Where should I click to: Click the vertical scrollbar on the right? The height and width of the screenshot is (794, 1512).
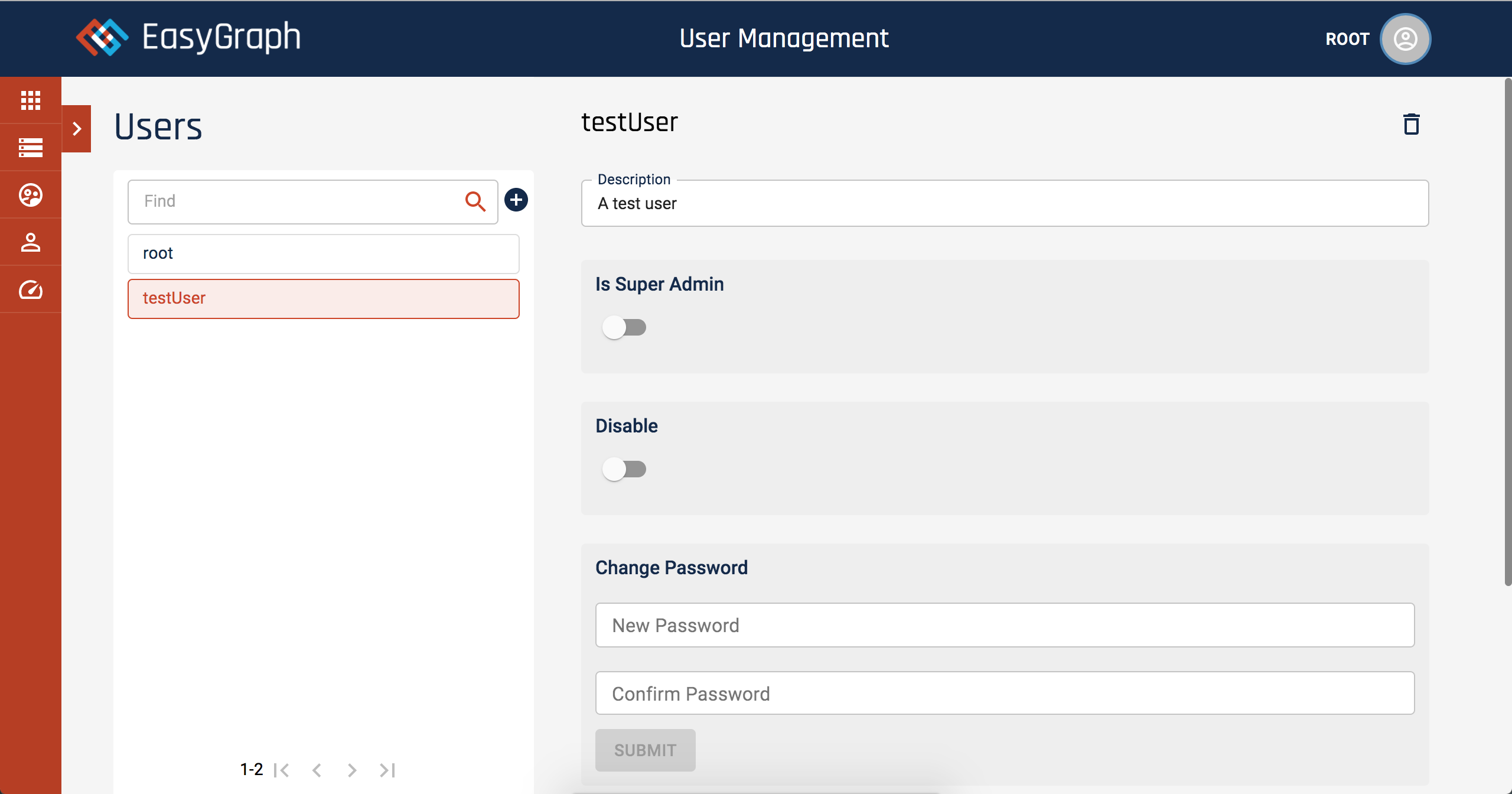pos(1507,331)
